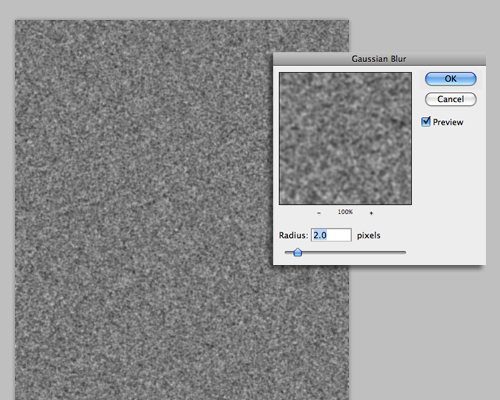Click the 100% zoom level text
Viewport: 500px width, 400px height.
[x=345, y=212]
